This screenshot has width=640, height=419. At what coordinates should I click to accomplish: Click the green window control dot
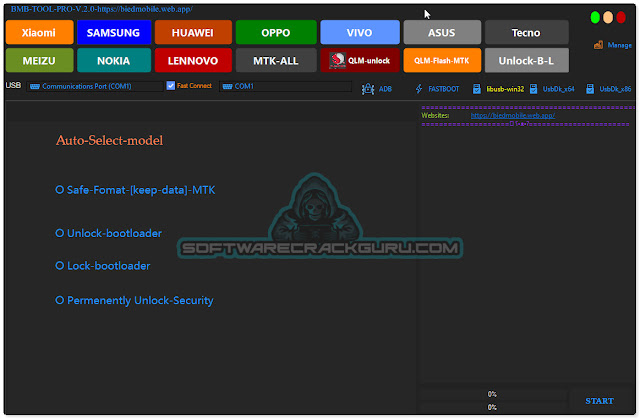[595, 18]
